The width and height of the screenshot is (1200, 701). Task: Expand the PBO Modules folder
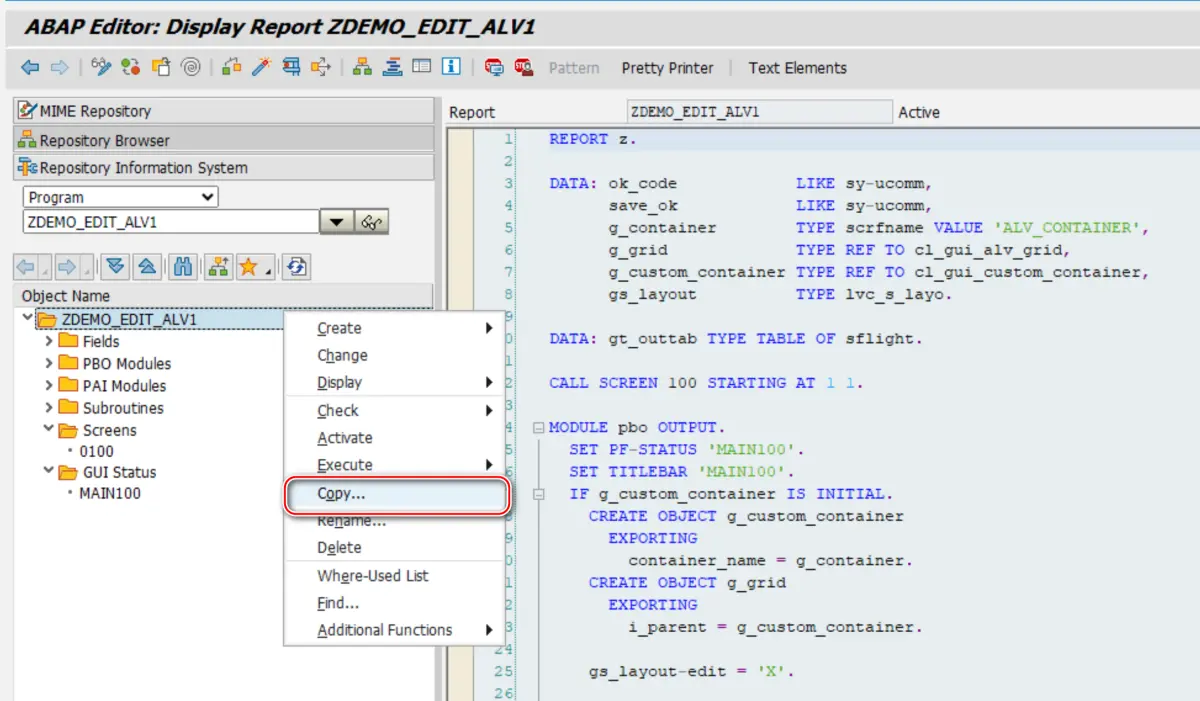(49, 363)
